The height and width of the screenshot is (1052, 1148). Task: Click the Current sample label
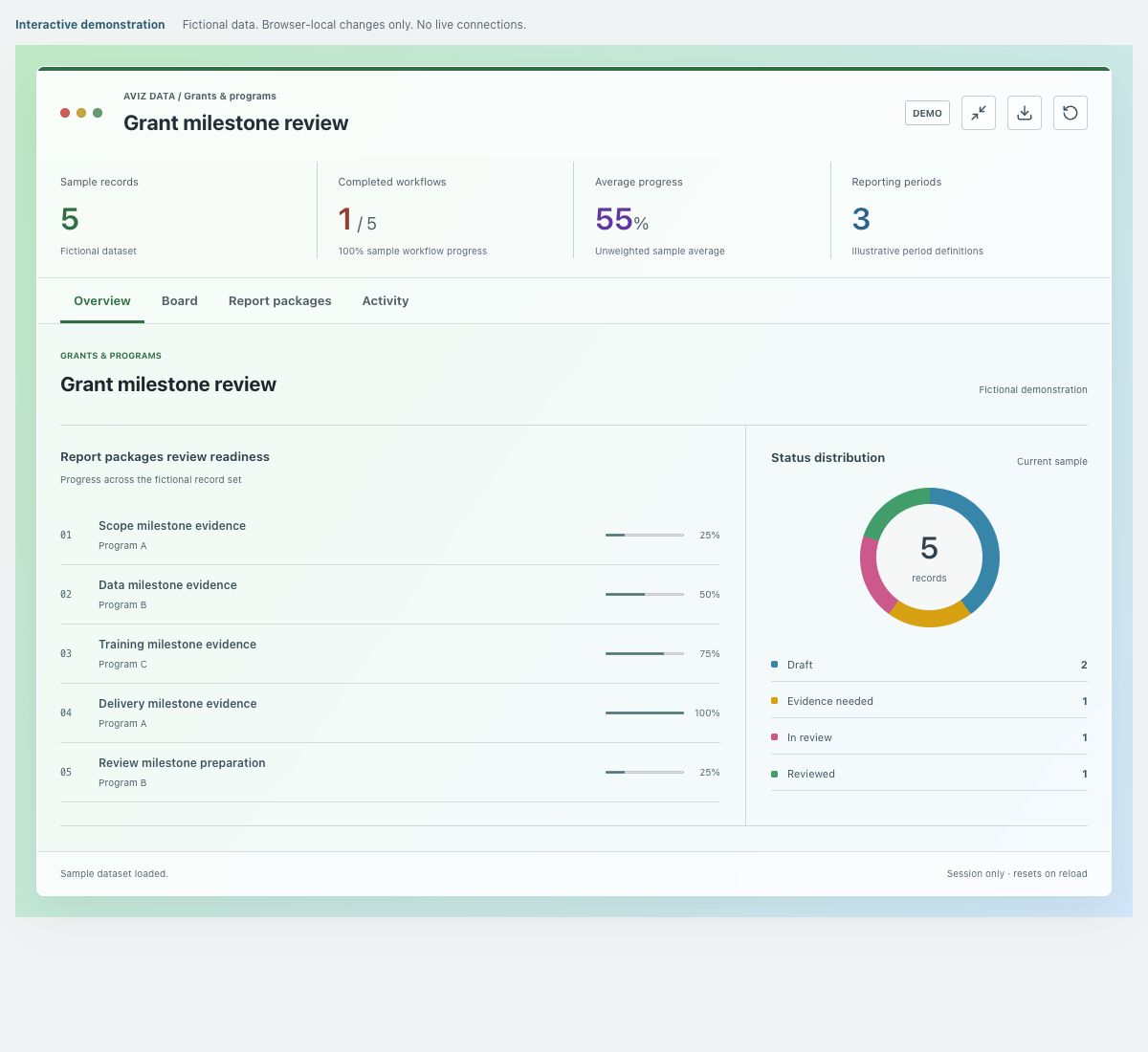(x=1052, y=461)
